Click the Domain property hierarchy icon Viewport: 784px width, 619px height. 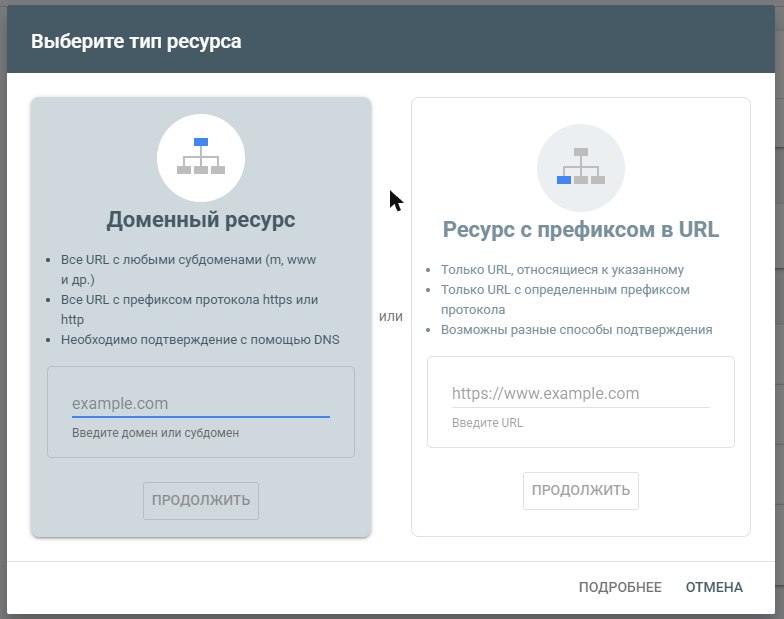(201, 158)
